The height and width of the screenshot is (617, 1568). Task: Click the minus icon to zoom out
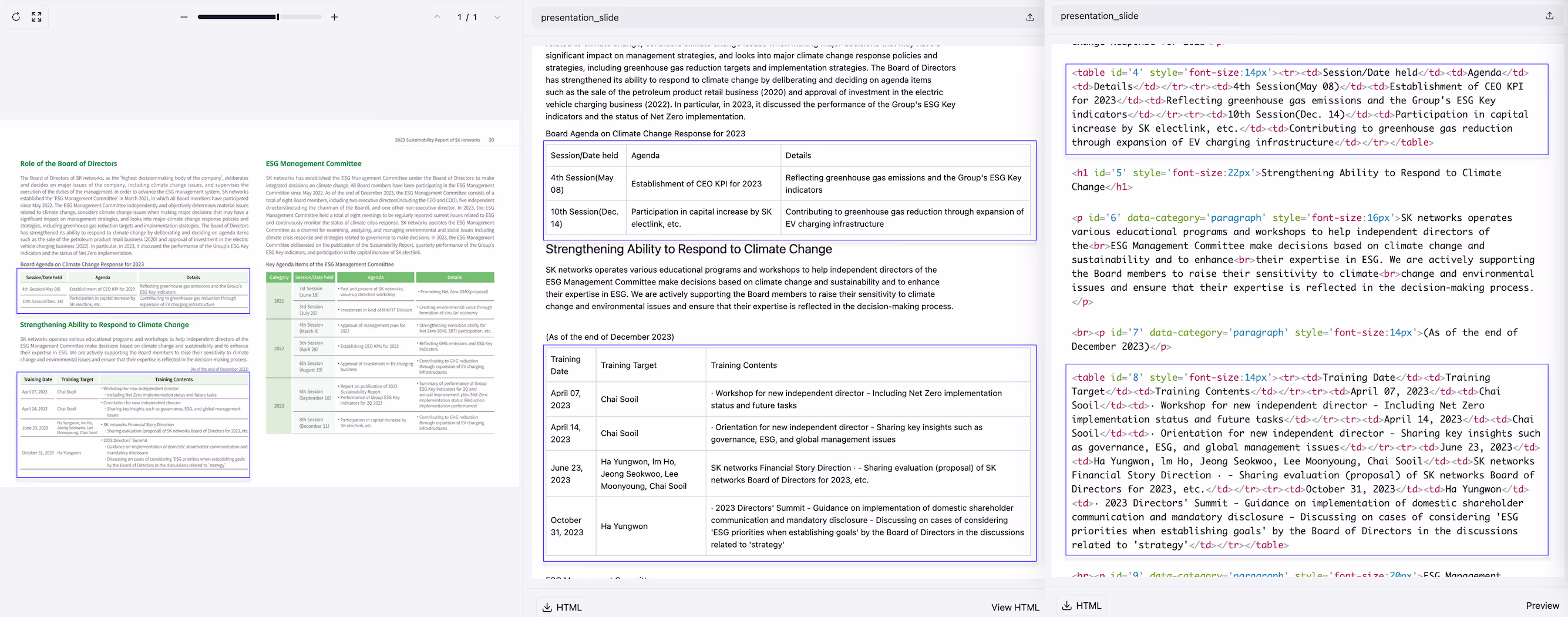click(x=184, y=17)
